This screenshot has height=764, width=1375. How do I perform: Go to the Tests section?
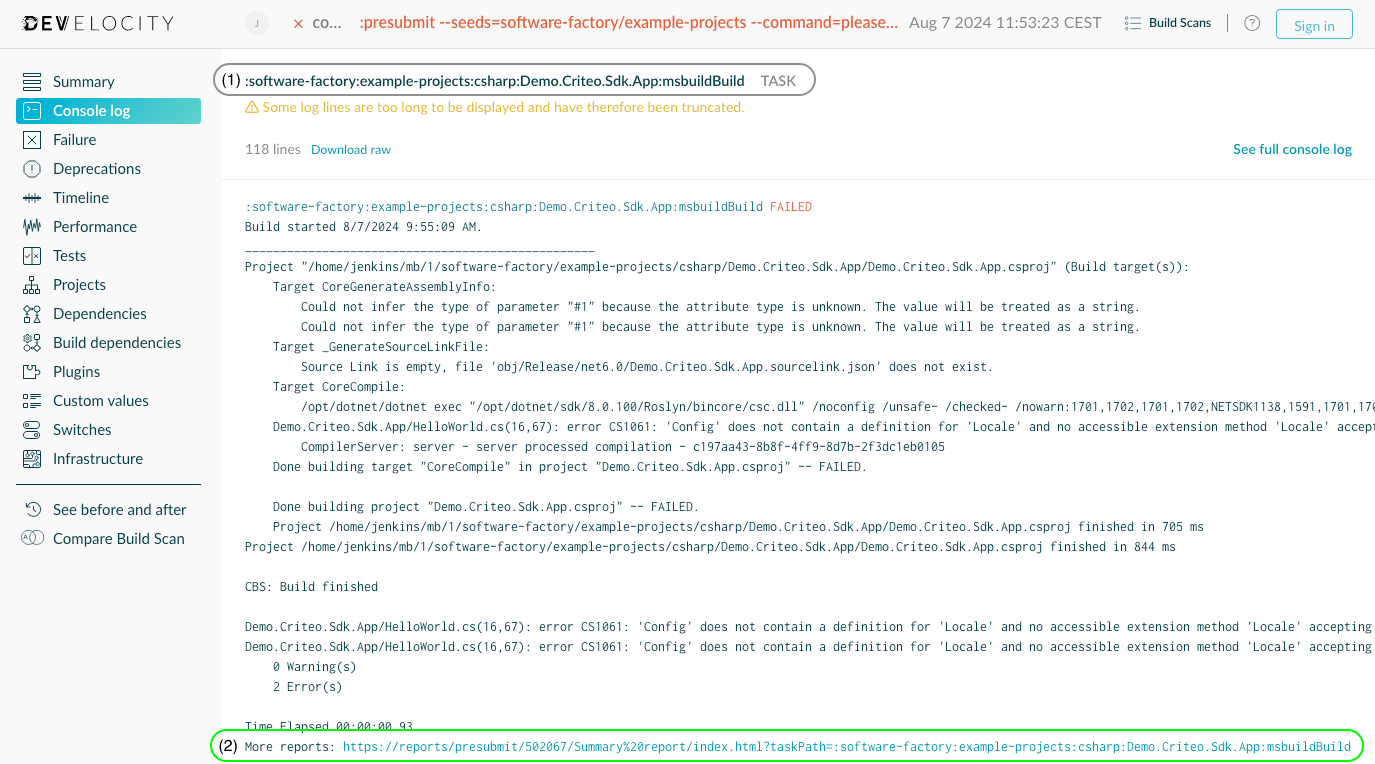pyautogui.click(x=69, y=256)
